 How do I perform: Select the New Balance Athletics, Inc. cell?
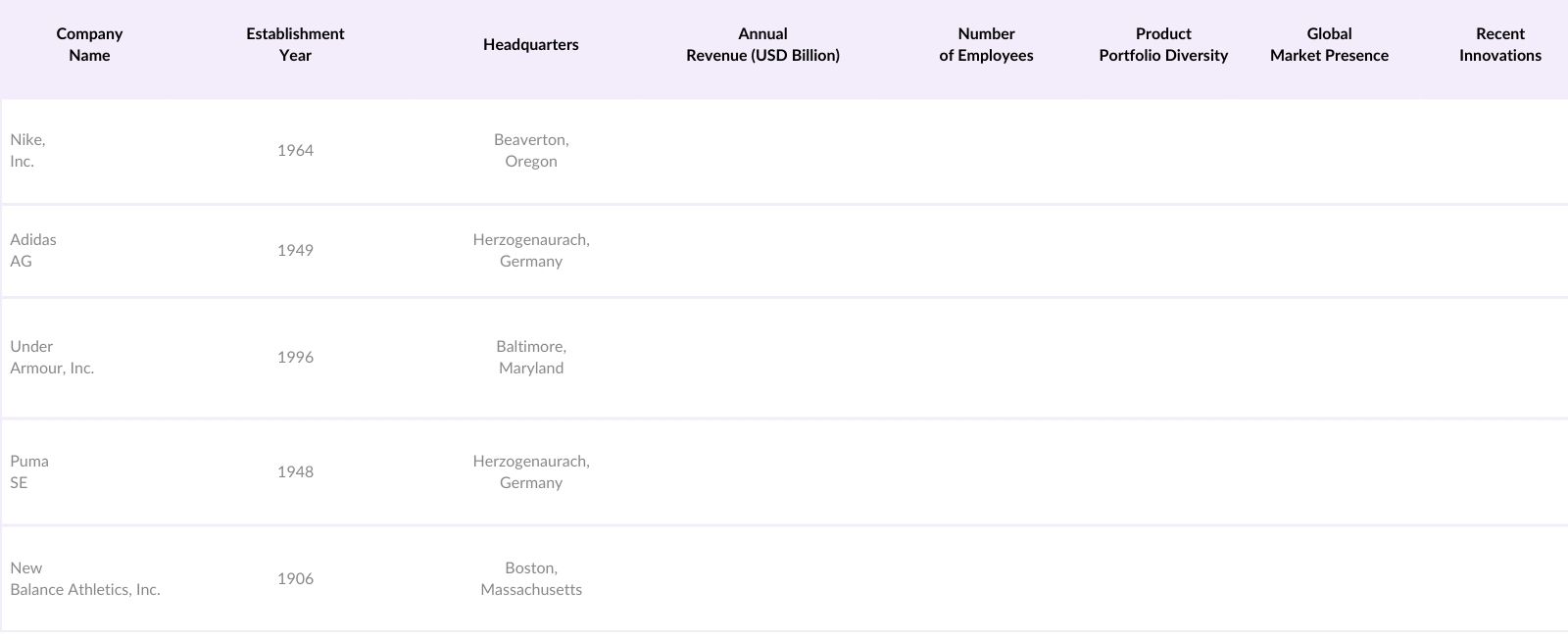pos(85,579)
